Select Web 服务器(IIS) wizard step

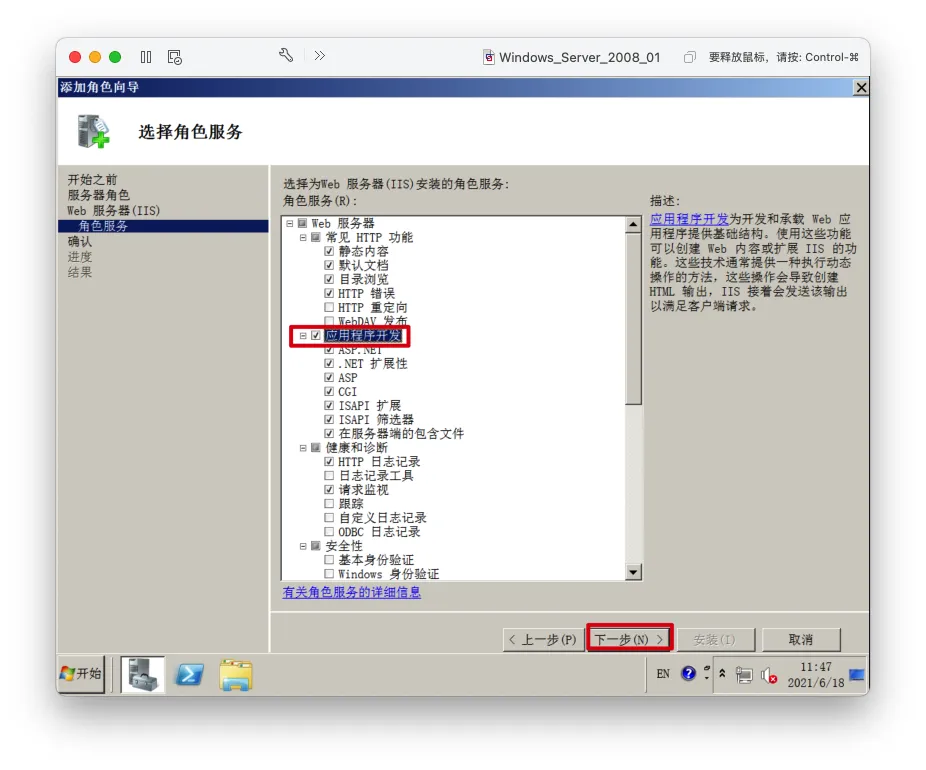point(113,211)
